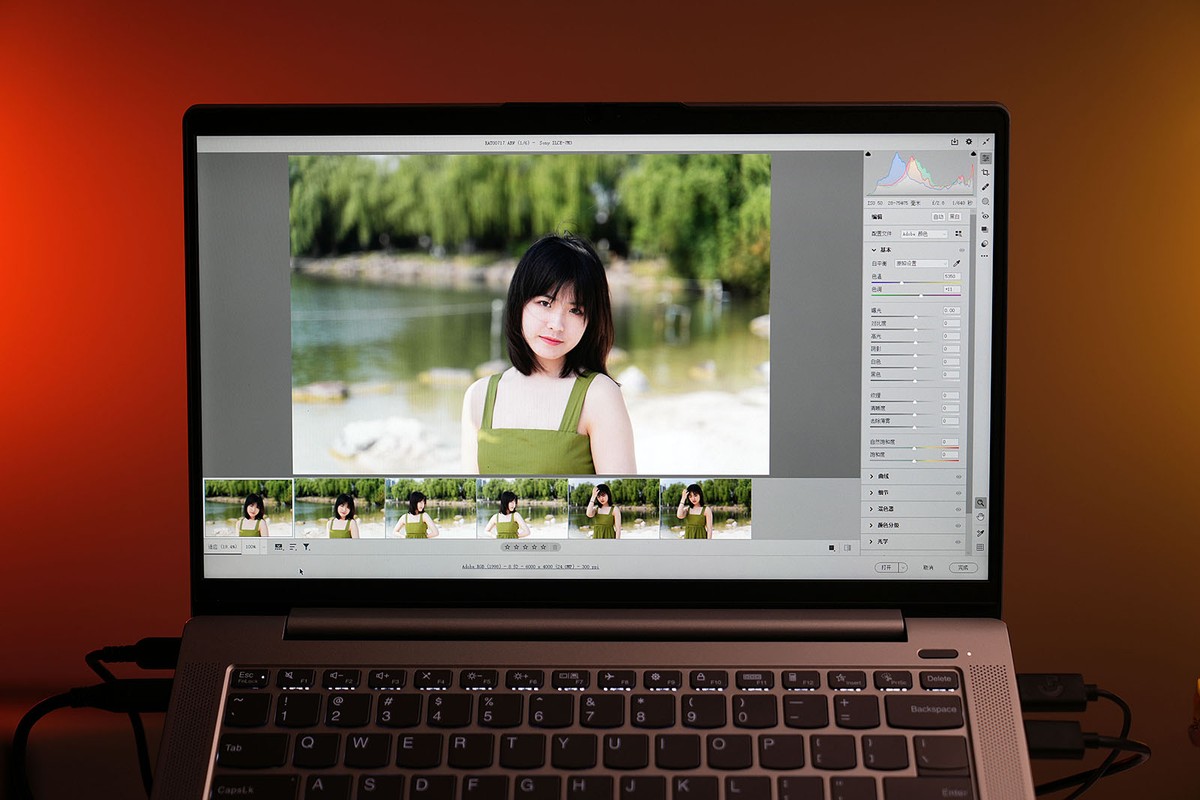The width and height of the screenshot is (1200, 800).
Task: Select the Hand tool
Action: 980,517
